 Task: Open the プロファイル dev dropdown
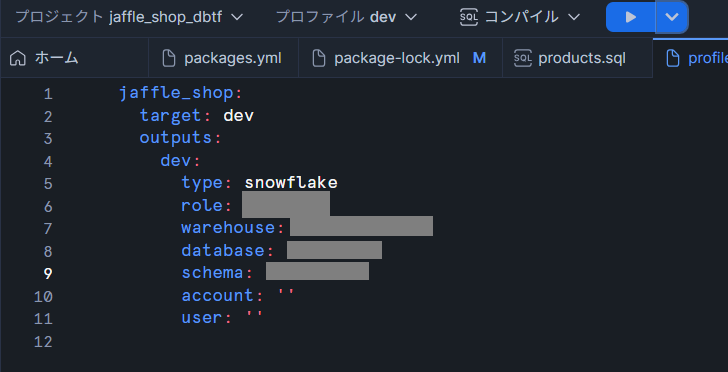click(346, 17)
